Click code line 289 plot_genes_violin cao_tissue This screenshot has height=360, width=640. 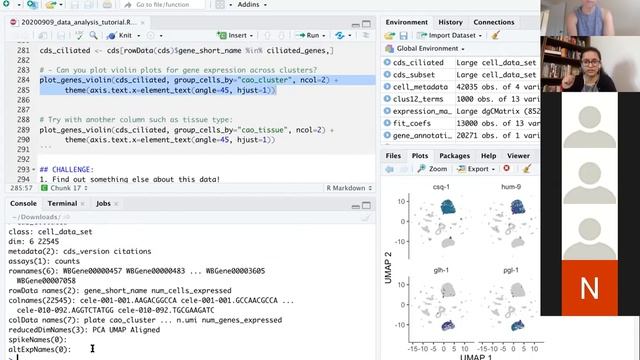[x=187, y=130]
